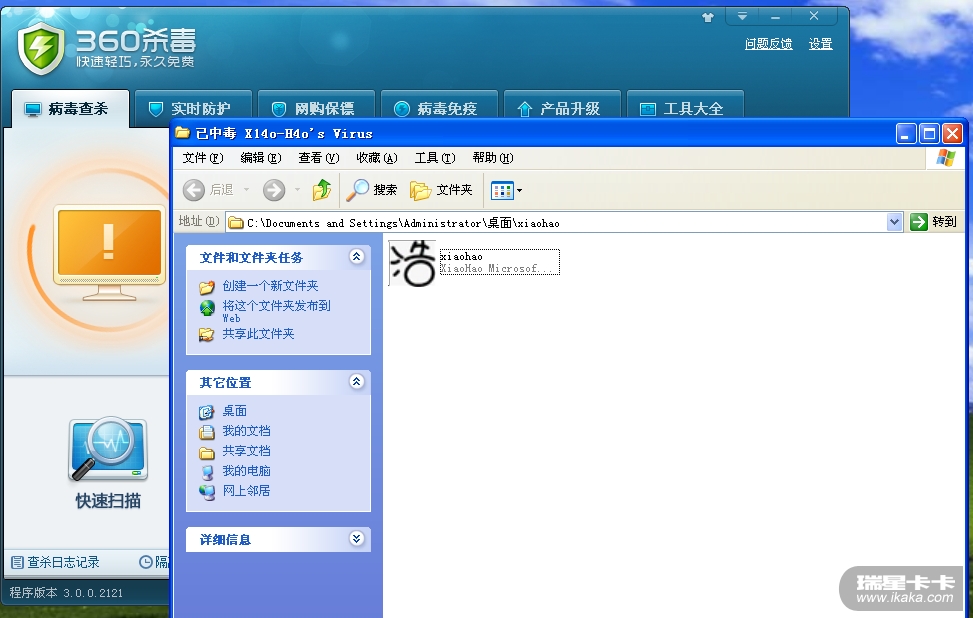Open the views dropdown button
The image size is (973, 618).
[x=506, y=190]
